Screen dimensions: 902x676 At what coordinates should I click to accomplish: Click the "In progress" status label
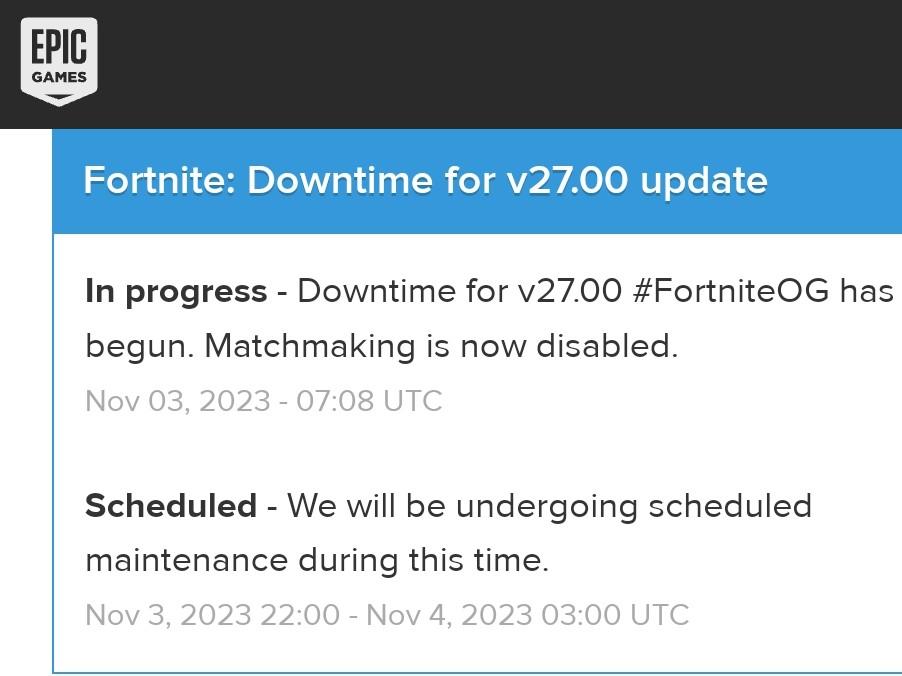pos(176,291)
